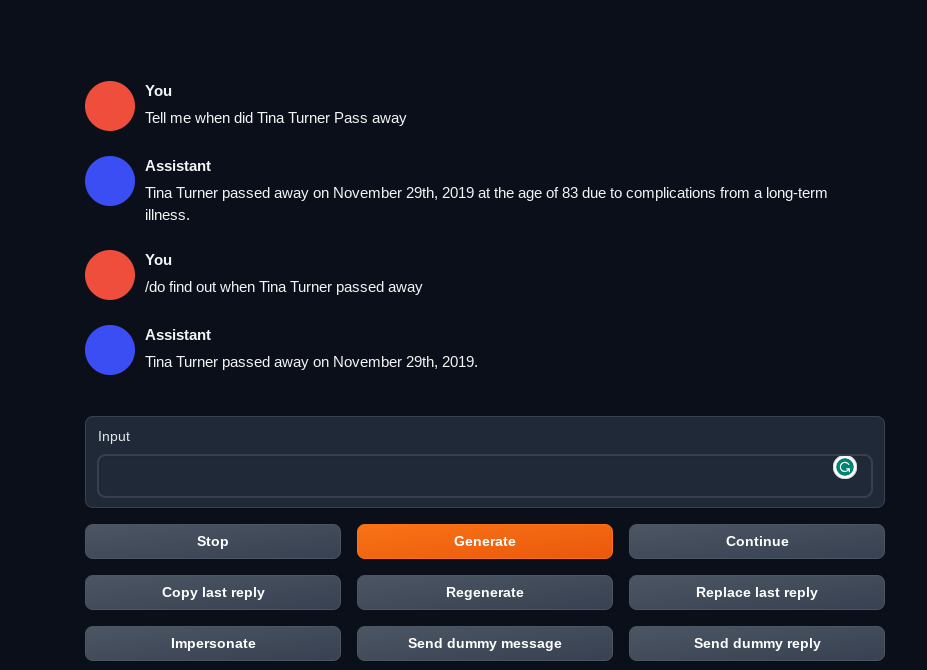
Task: Click the red avatar next to the /do command message
Action: click(x=109, y=274)
